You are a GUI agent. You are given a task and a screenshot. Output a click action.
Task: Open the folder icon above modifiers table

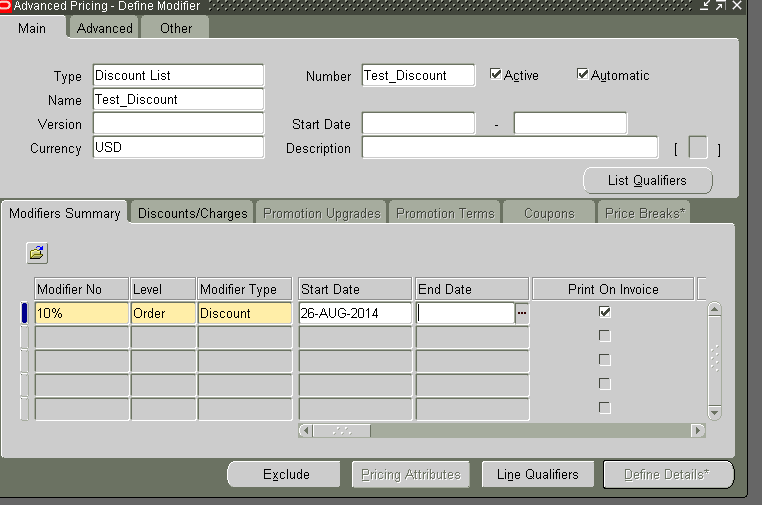37,253
